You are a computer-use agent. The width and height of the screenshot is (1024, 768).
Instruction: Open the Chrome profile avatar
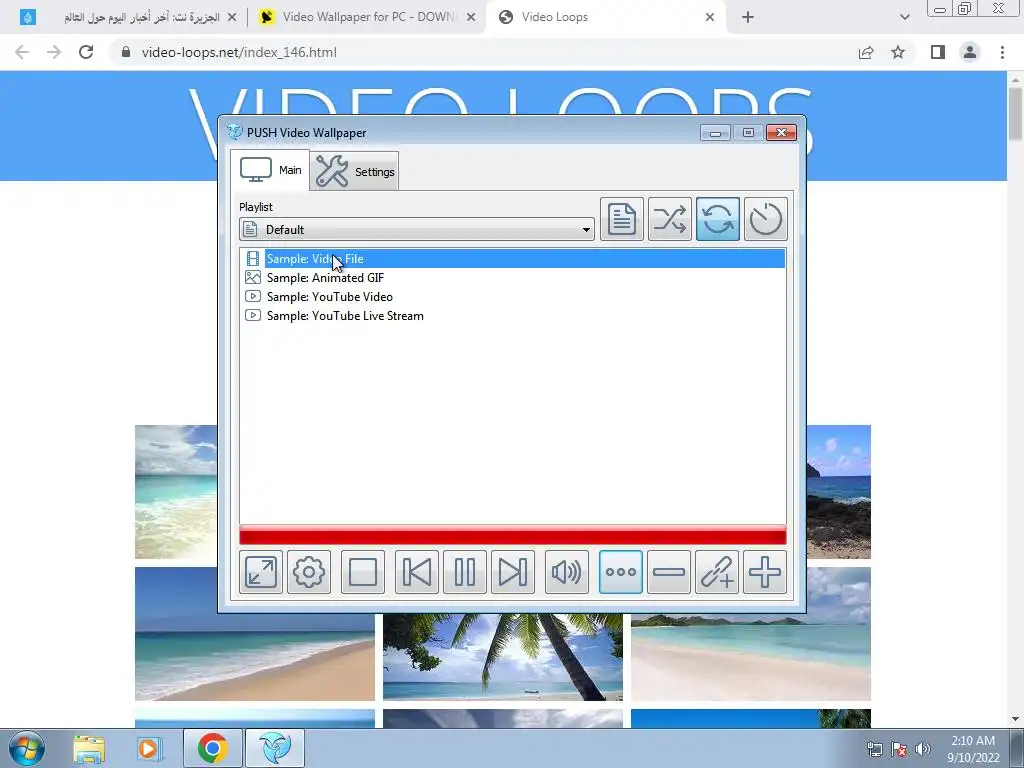pyautogui.click(x=970, y=52)
